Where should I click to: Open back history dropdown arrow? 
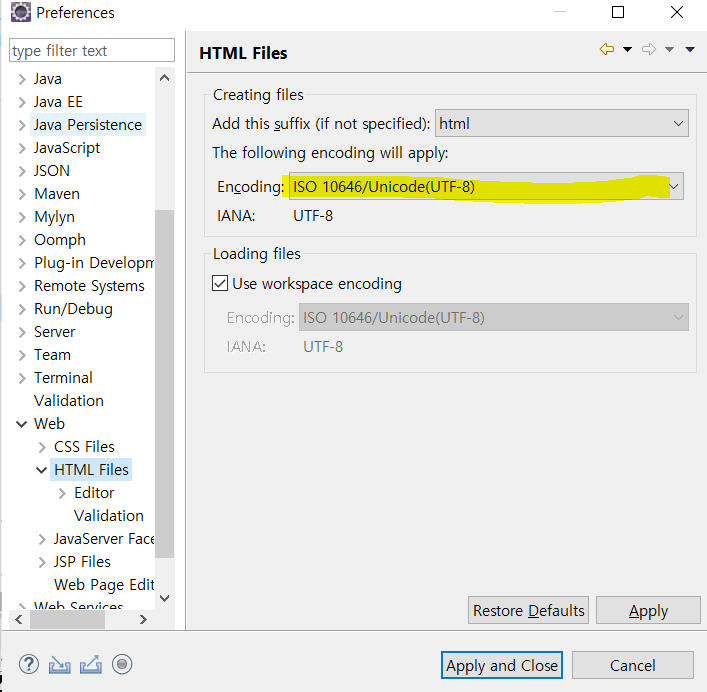(x=627, y=49)
